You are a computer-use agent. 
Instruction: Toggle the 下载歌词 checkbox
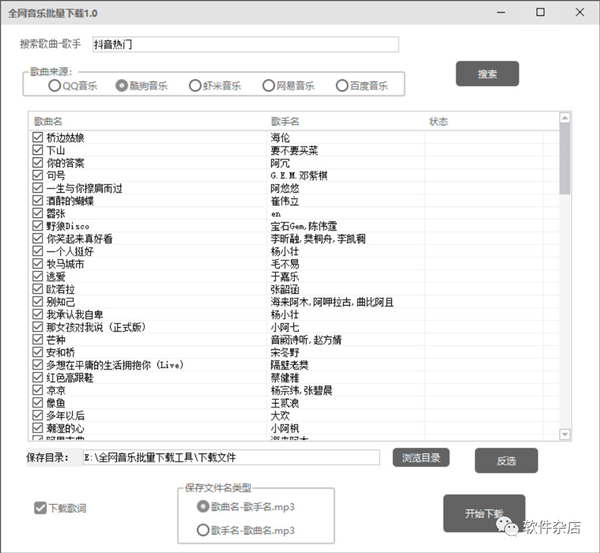coord(40,508)
